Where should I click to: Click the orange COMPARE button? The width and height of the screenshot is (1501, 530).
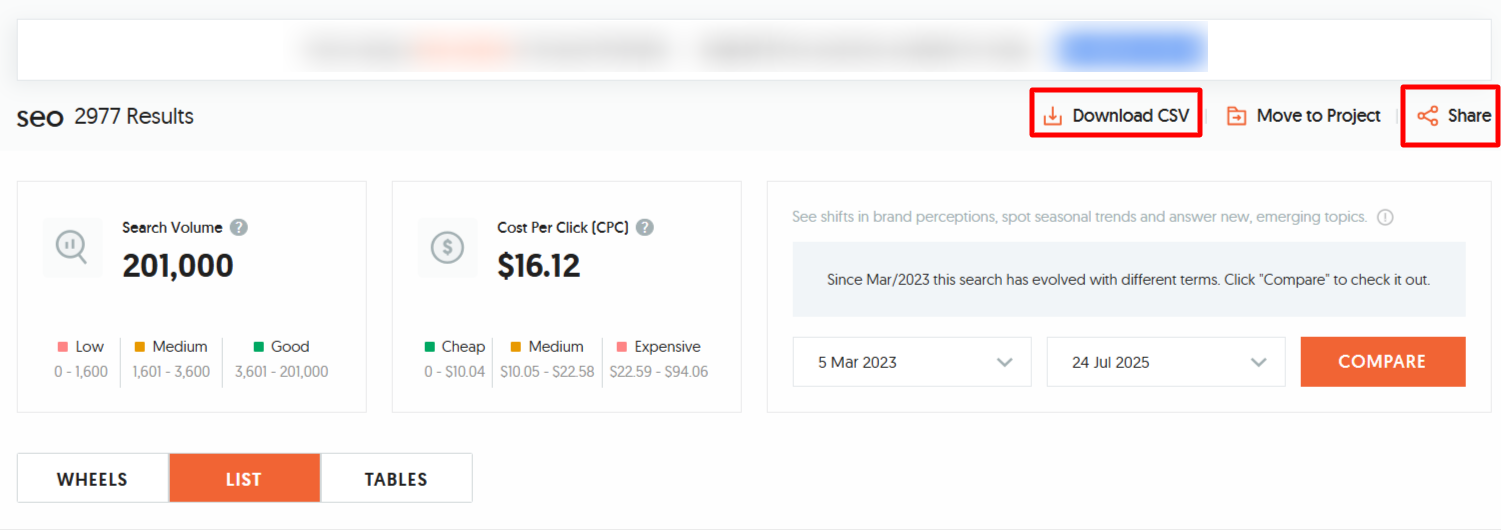tap(1382, 362)
